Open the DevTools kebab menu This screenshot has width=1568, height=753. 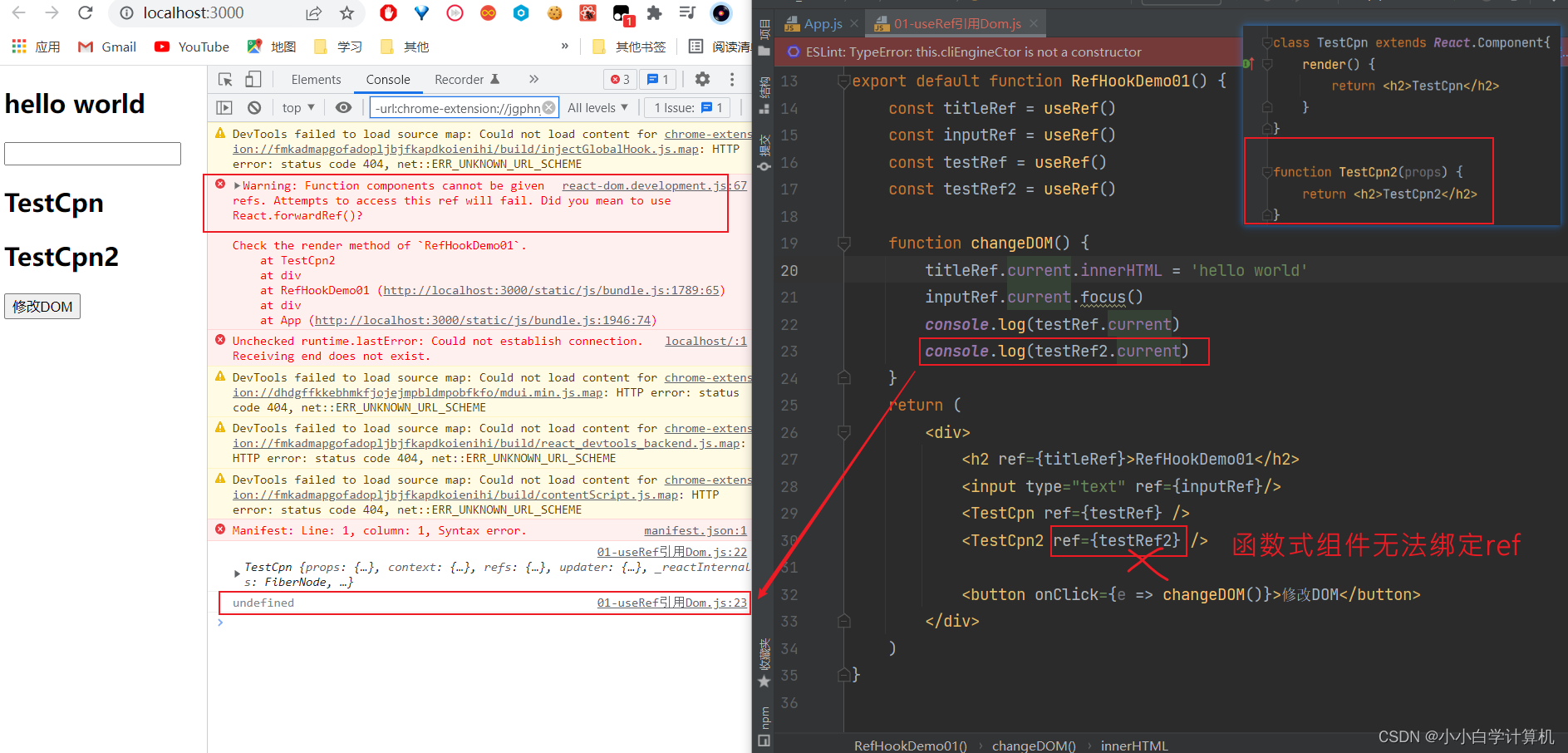732,79
